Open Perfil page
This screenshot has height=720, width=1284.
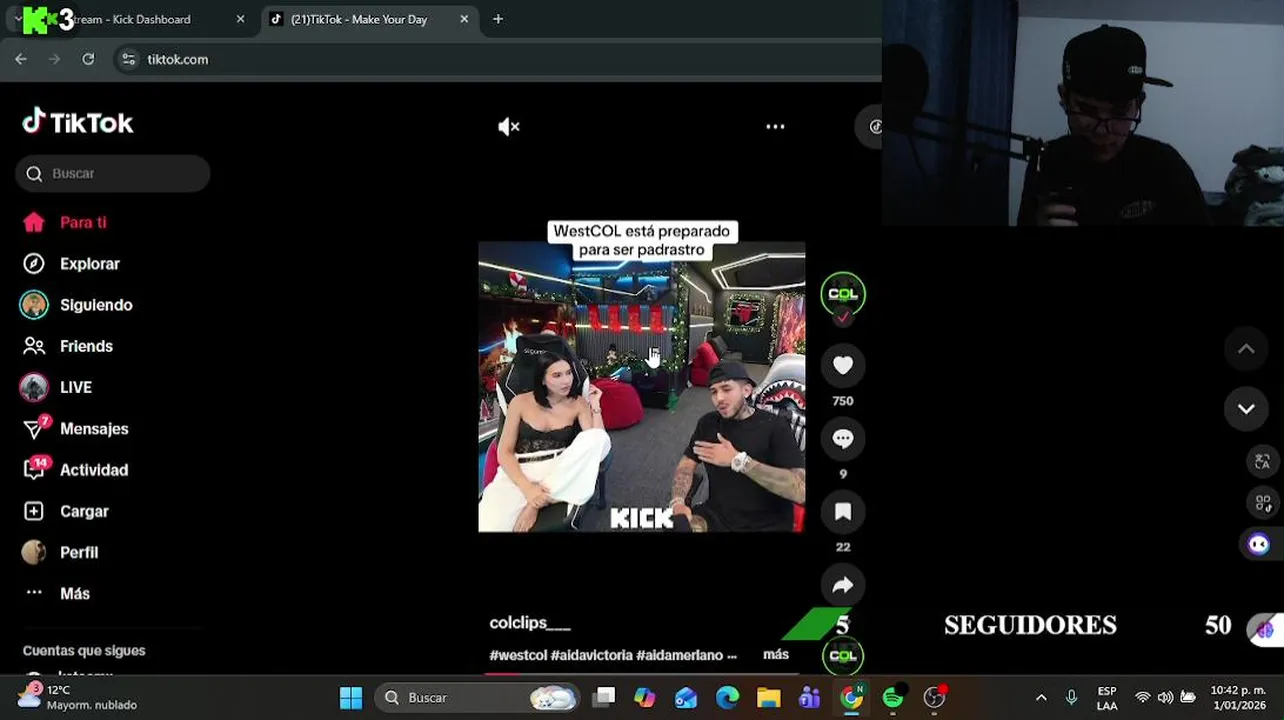(79, 552)
